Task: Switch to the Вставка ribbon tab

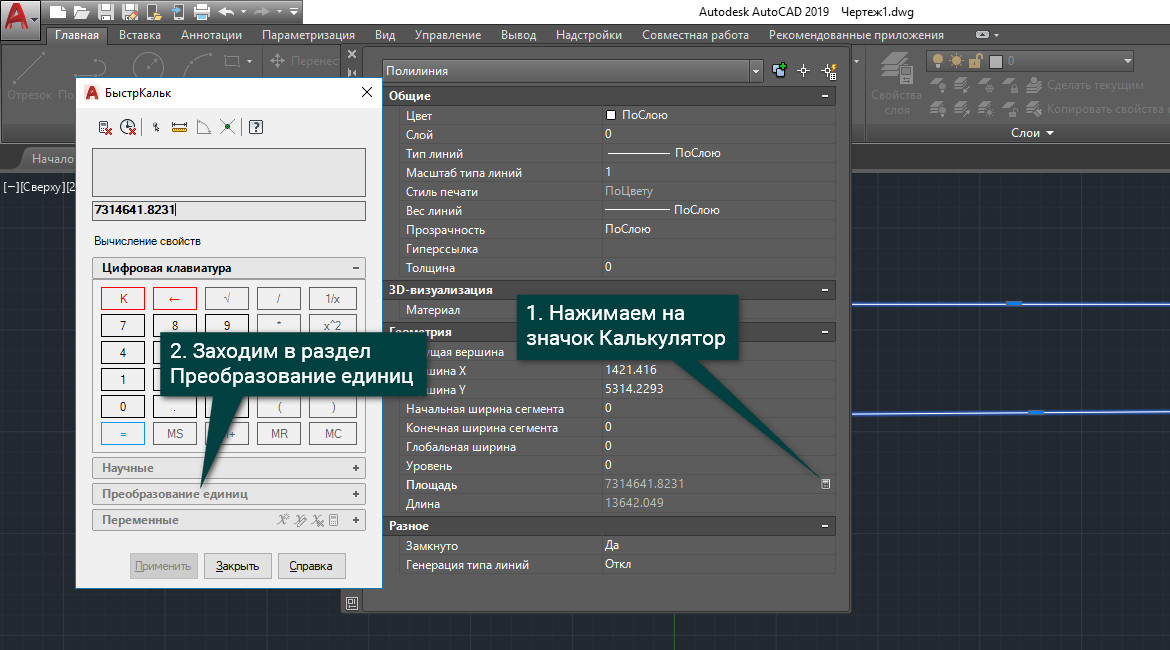Action: click(x=140, y=35)
